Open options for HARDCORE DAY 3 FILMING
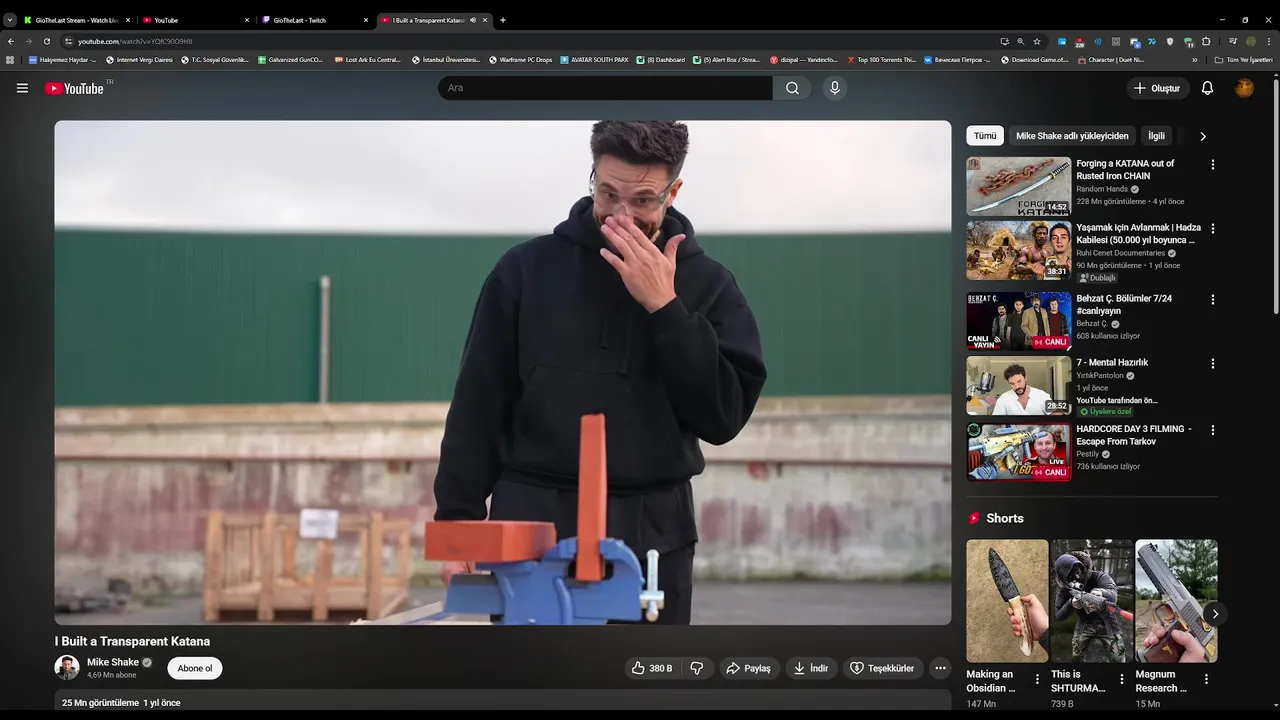 point(1213,430)
